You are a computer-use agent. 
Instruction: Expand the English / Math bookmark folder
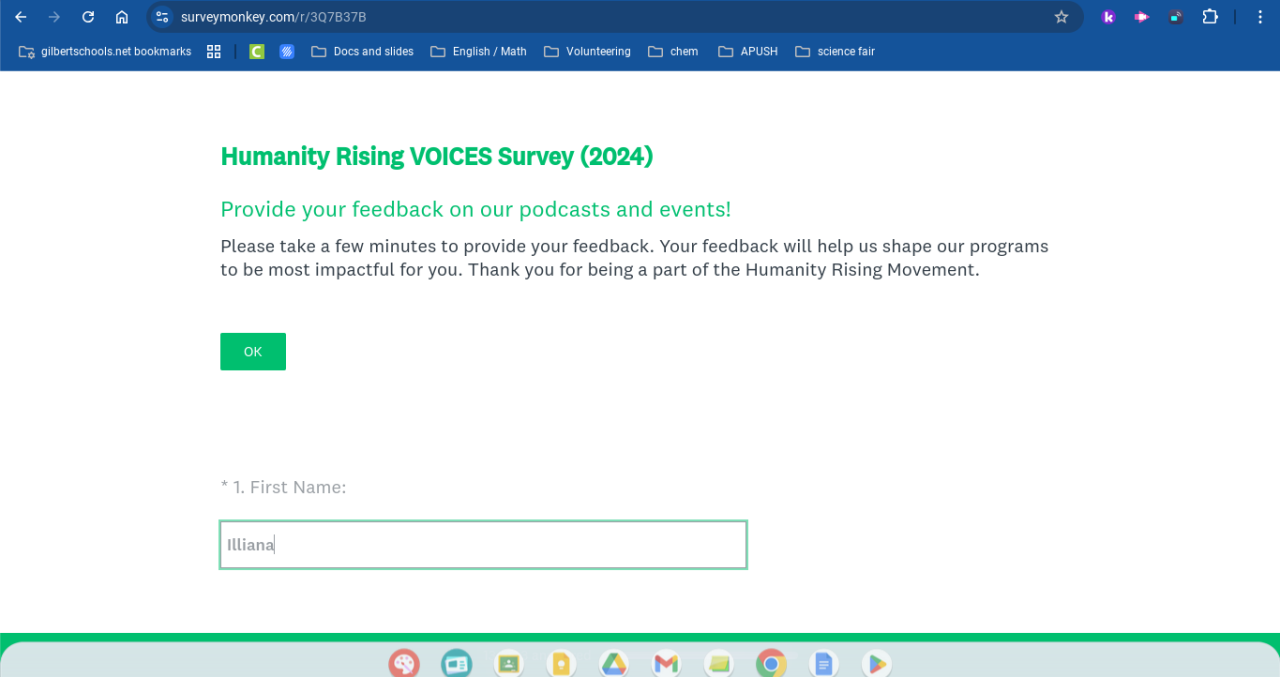[x=478, y=52]
